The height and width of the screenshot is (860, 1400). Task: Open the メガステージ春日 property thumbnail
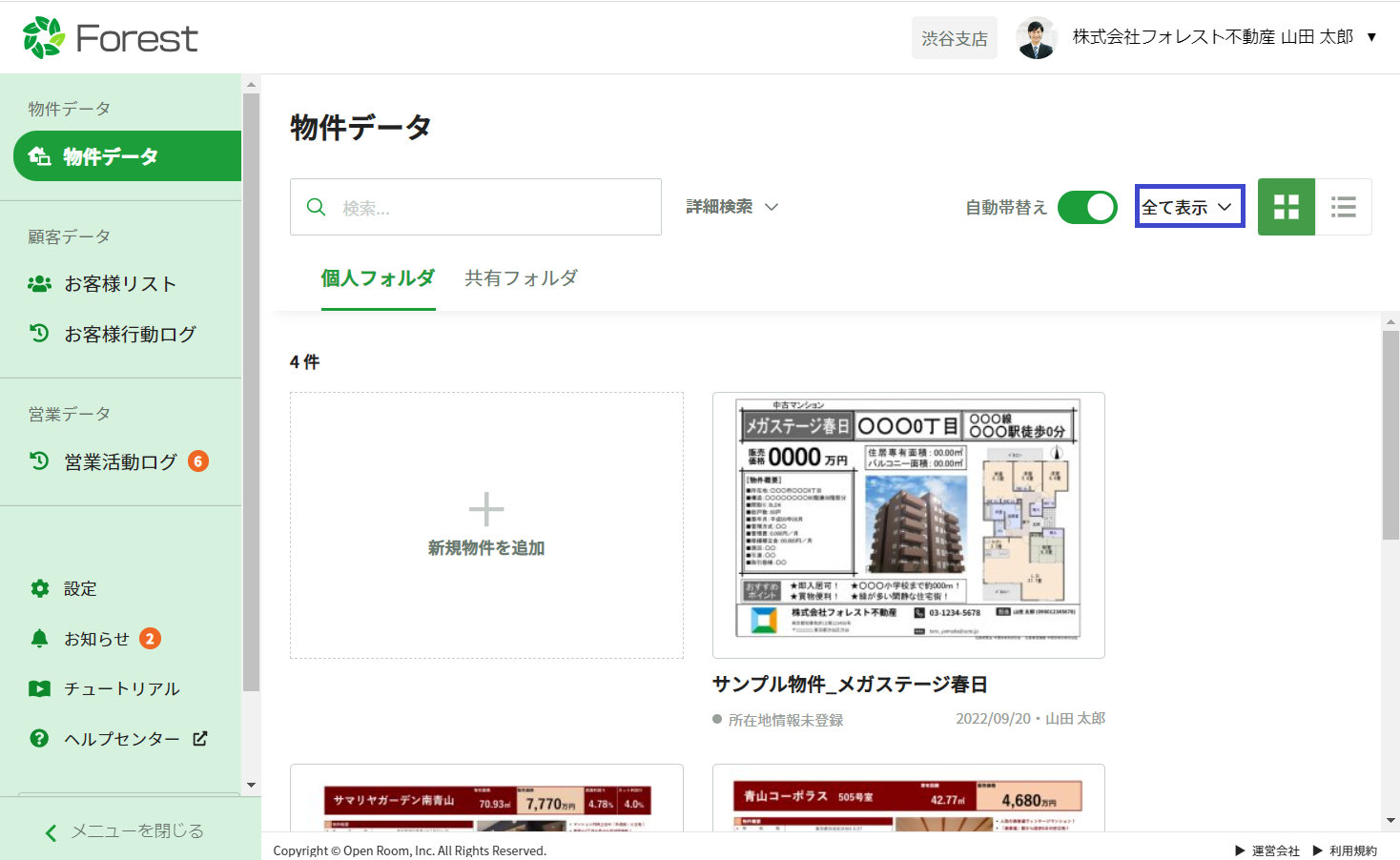point(908,524)
